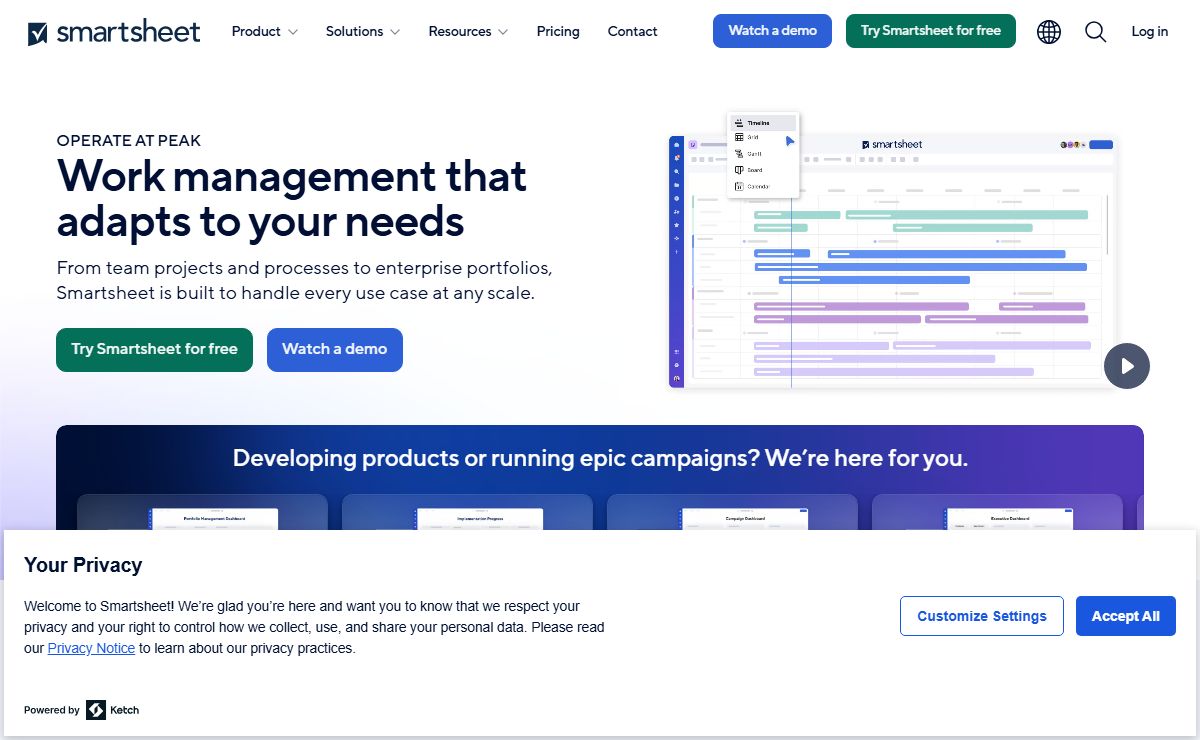Open the Campaign Dashboard card
This screenshot has height=740, width=1200.
[x=732, y=512]
